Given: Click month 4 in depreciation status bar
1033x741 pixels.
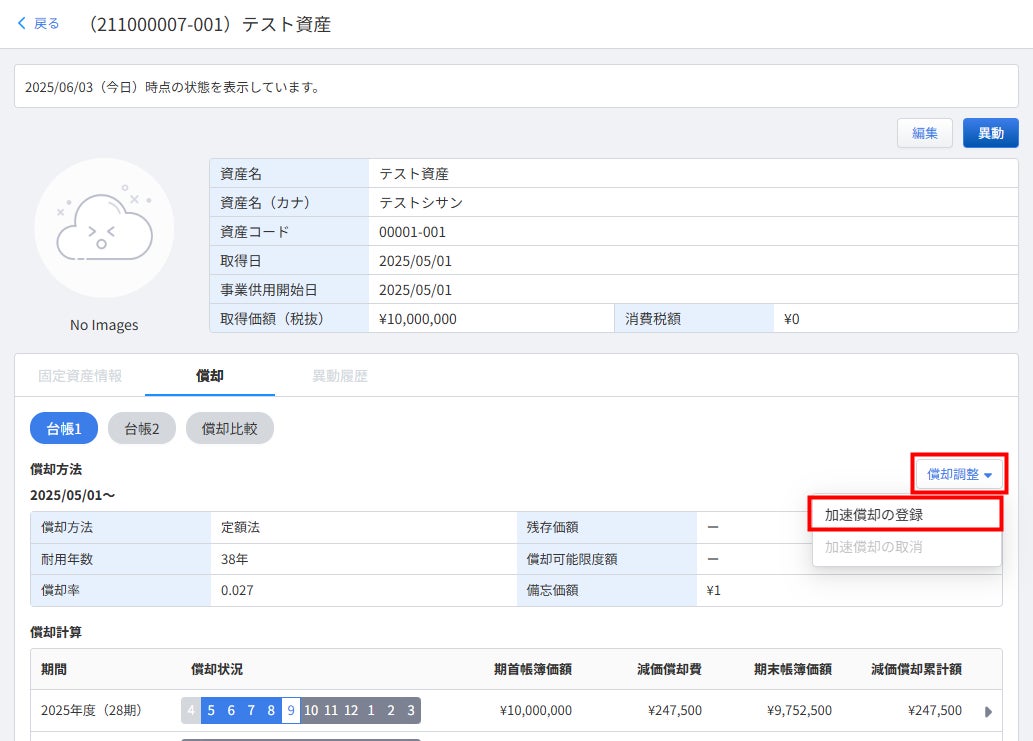Looking at the screenshot, I should (x=191, y=711).
